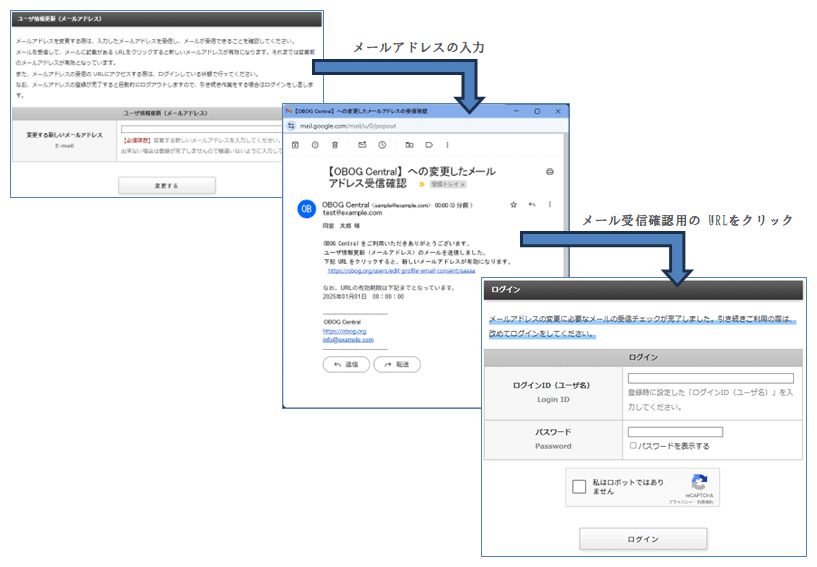Screen dimensions: 817x567
Task: Snooze the email with the clock icon
Action: pyautogui.click(x=382, y=145)
